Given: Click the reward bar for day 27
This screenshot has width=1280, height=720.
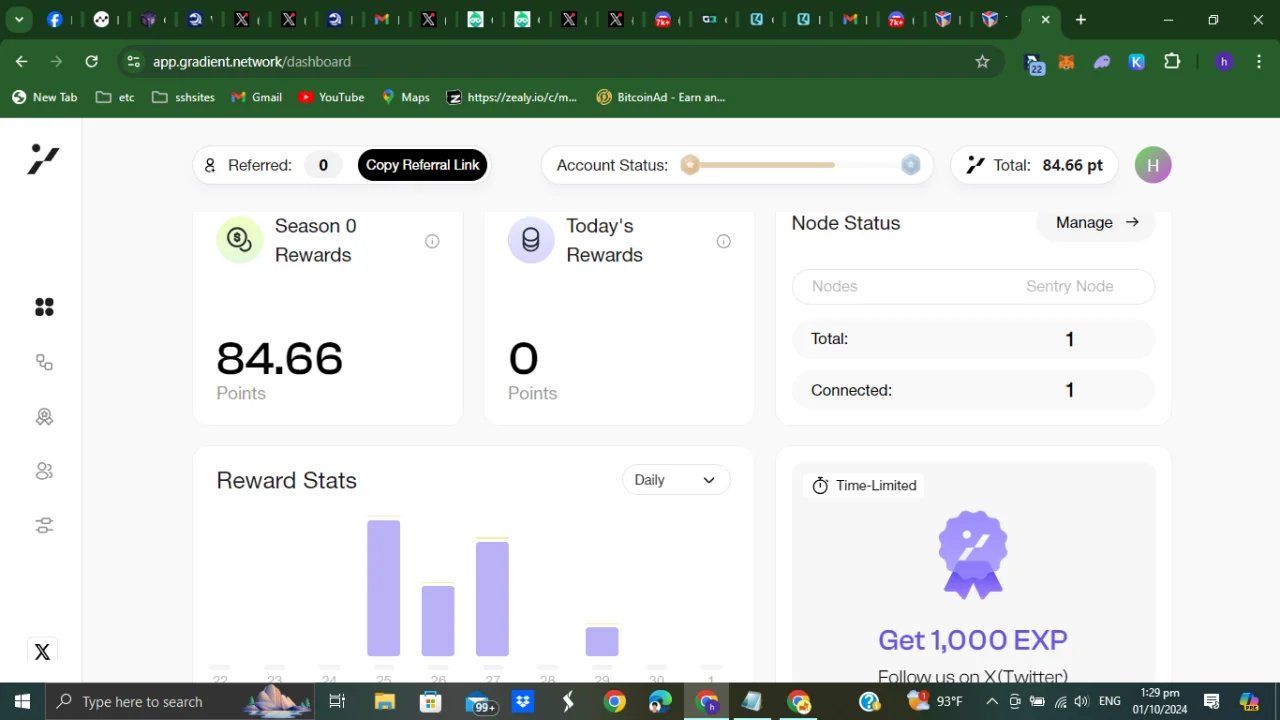Looking at the screenshot, I should coord(492,598).
